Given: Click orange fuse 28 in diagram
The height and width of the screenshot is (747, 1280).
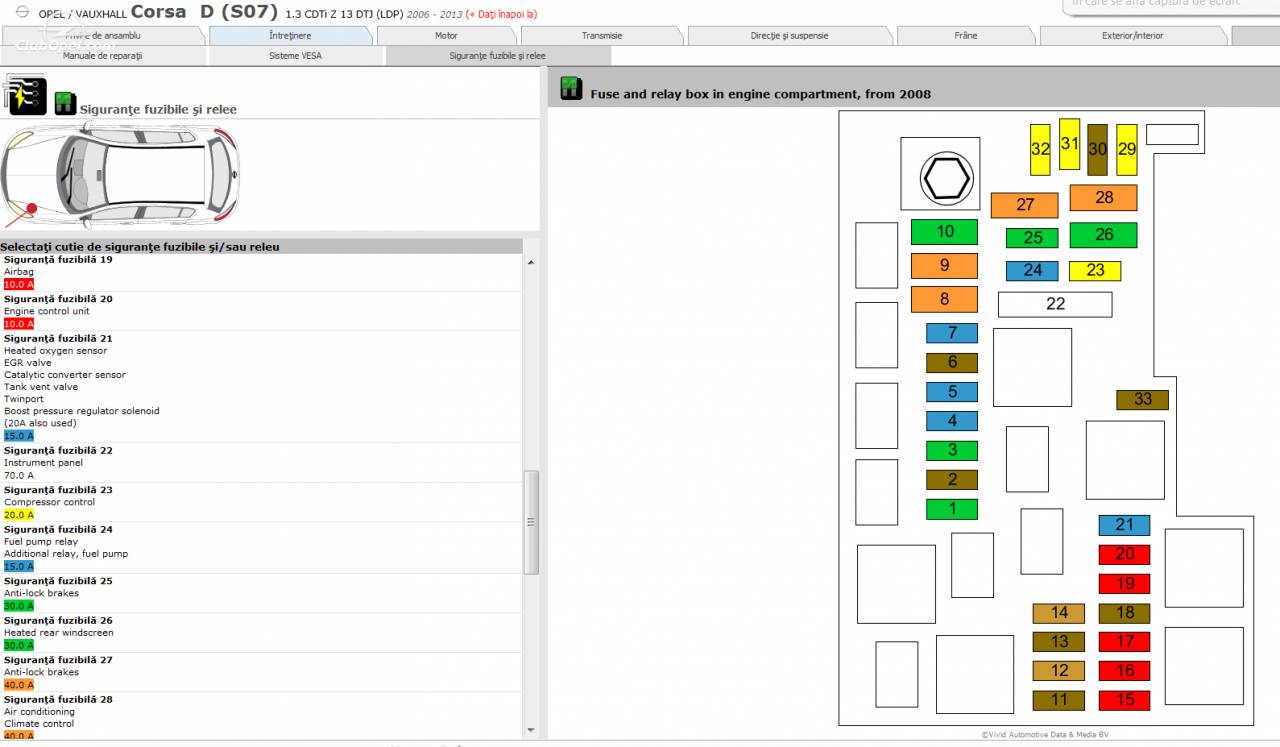Looking at the screenshot, I should tap(1103, 198).
